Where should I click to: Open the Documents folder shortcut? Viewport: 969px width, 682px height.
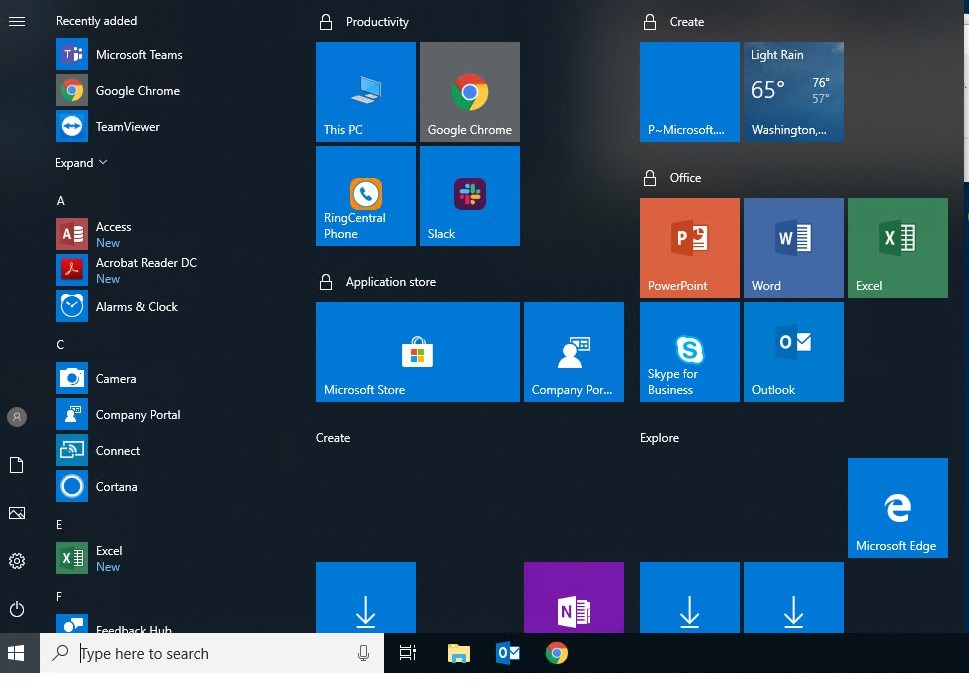pos(17,465)
